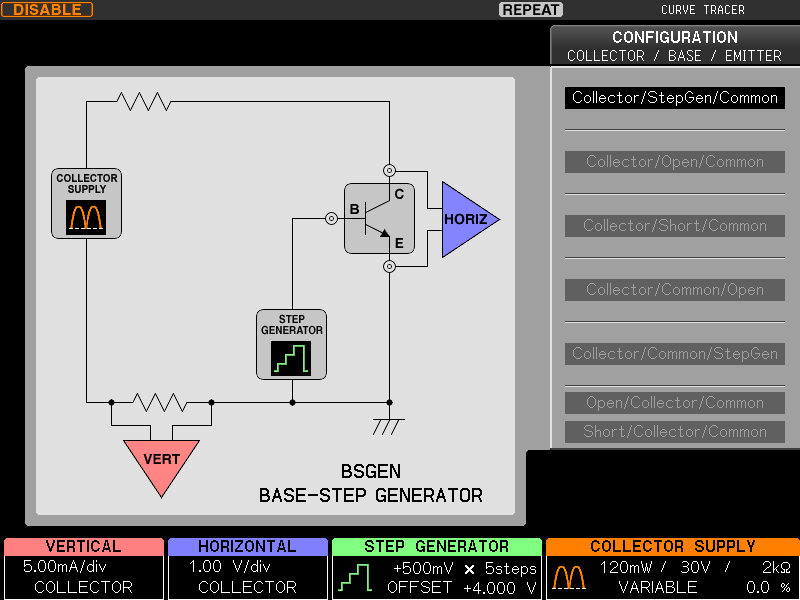Select Collector/Common/Open configuration
The height and width of the screenshot is (600, 800).
pos(674,290)
